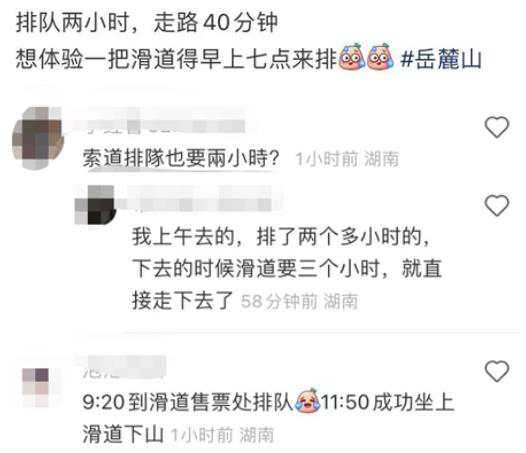Select the comment text 11:50成功坐上滑道下山
This screenshot has height=453, width=526.
click(268, 418)
